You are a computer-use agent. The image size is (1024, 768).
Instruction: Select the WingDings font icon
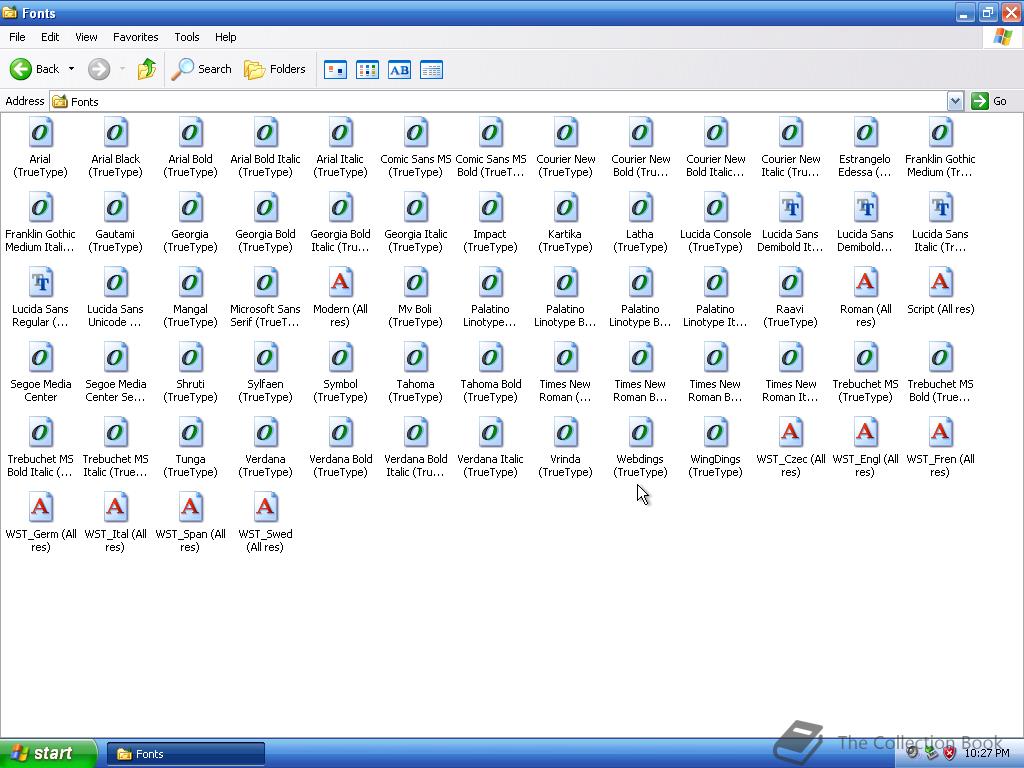pos(715,434)
